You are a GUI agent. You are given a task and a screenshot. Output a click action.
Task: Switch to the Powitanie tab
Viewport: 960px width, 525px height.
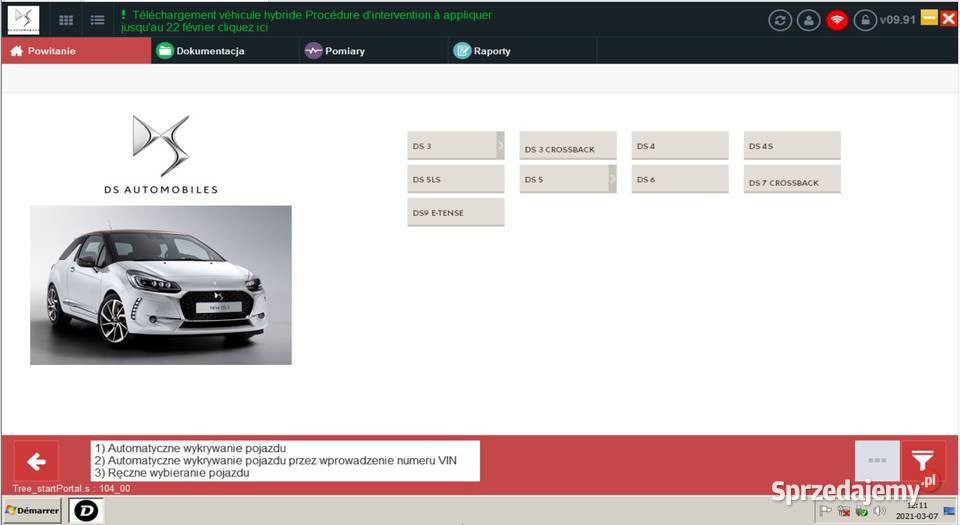[x=76, y=51]
